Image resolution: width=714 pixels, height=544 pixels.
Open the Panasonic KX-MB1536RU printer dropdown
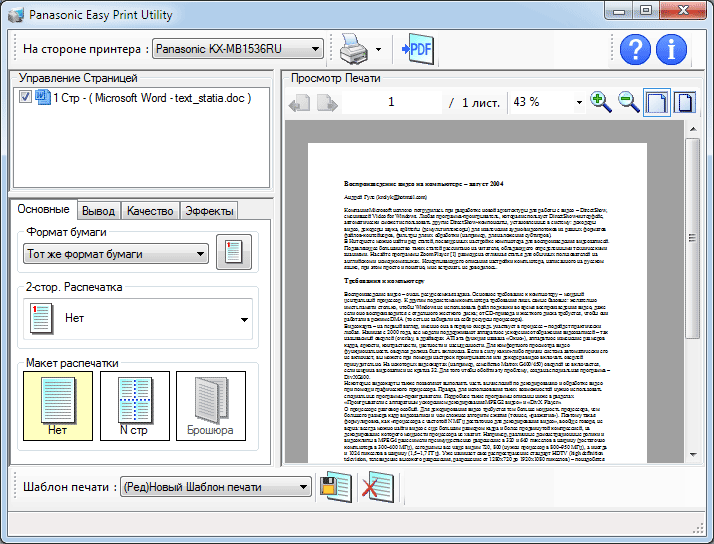click(x=237, y=49)
